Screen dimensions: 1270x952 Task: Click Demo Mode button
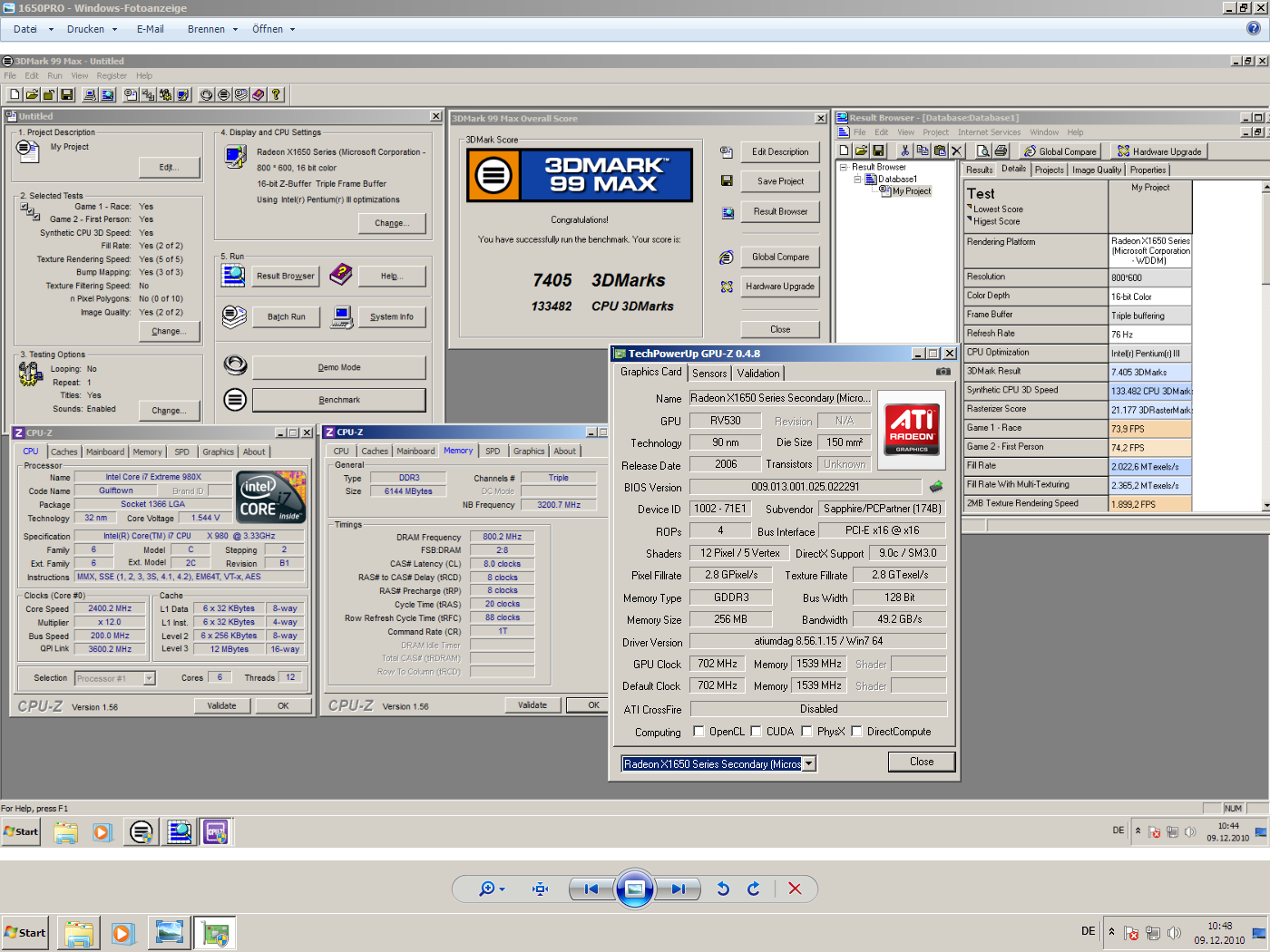[x=339, y=367]
